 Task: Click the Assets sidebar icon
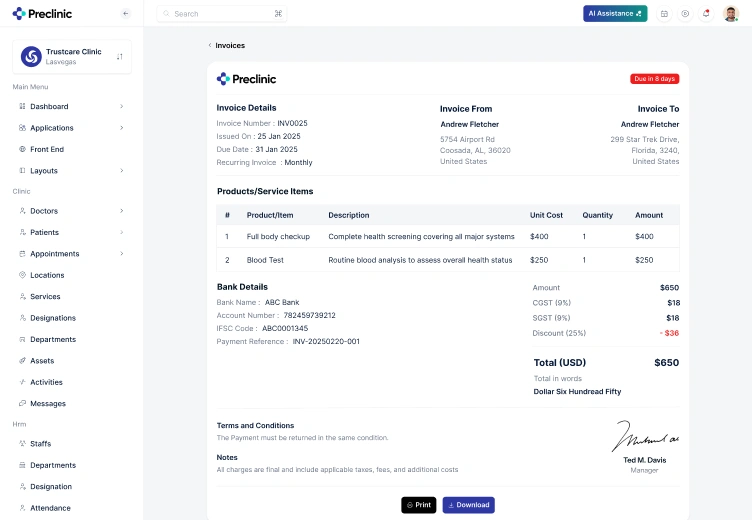tap(22, 361)
